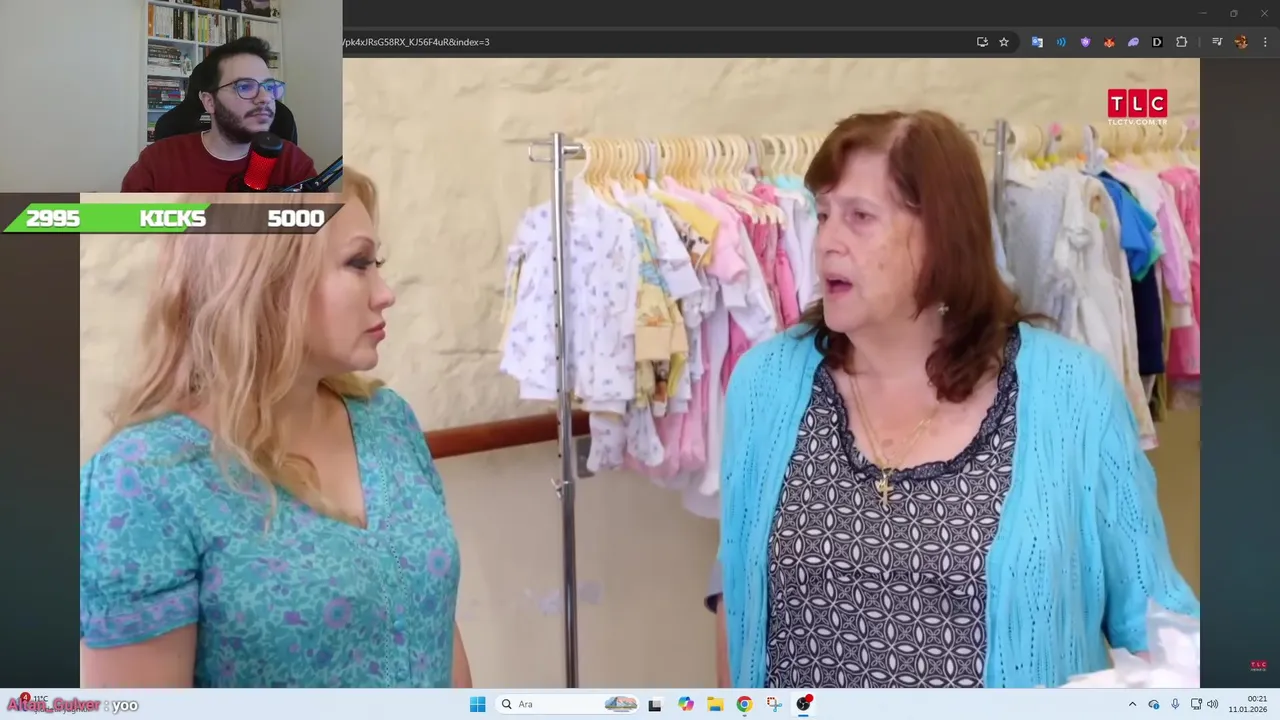Install the page as an app icon
1280x720 pixels.
[x=982, y=42]
